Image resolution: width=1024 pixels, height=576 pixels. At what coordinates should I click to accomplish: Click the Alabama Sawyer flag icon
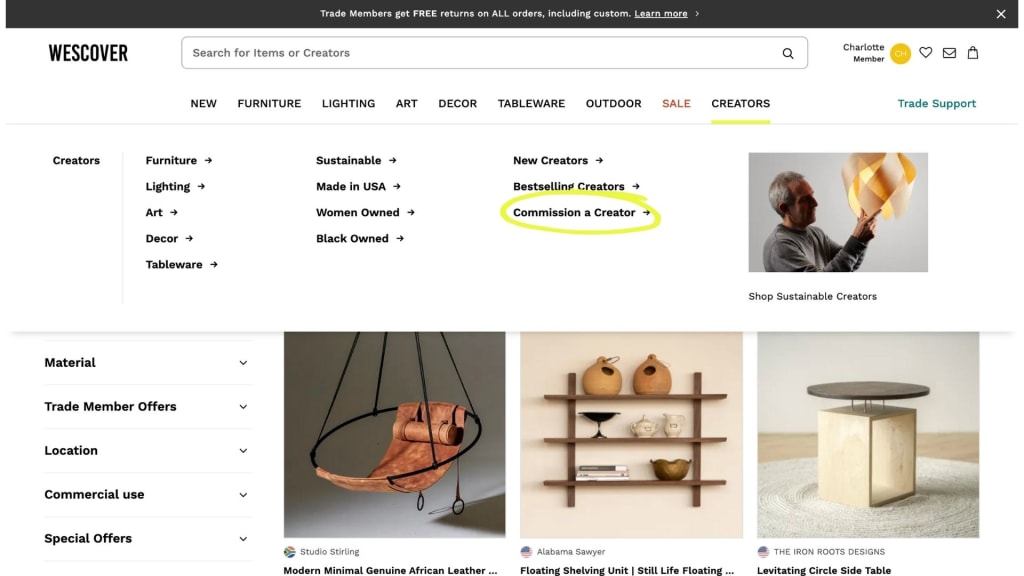[x=526, y=552]
